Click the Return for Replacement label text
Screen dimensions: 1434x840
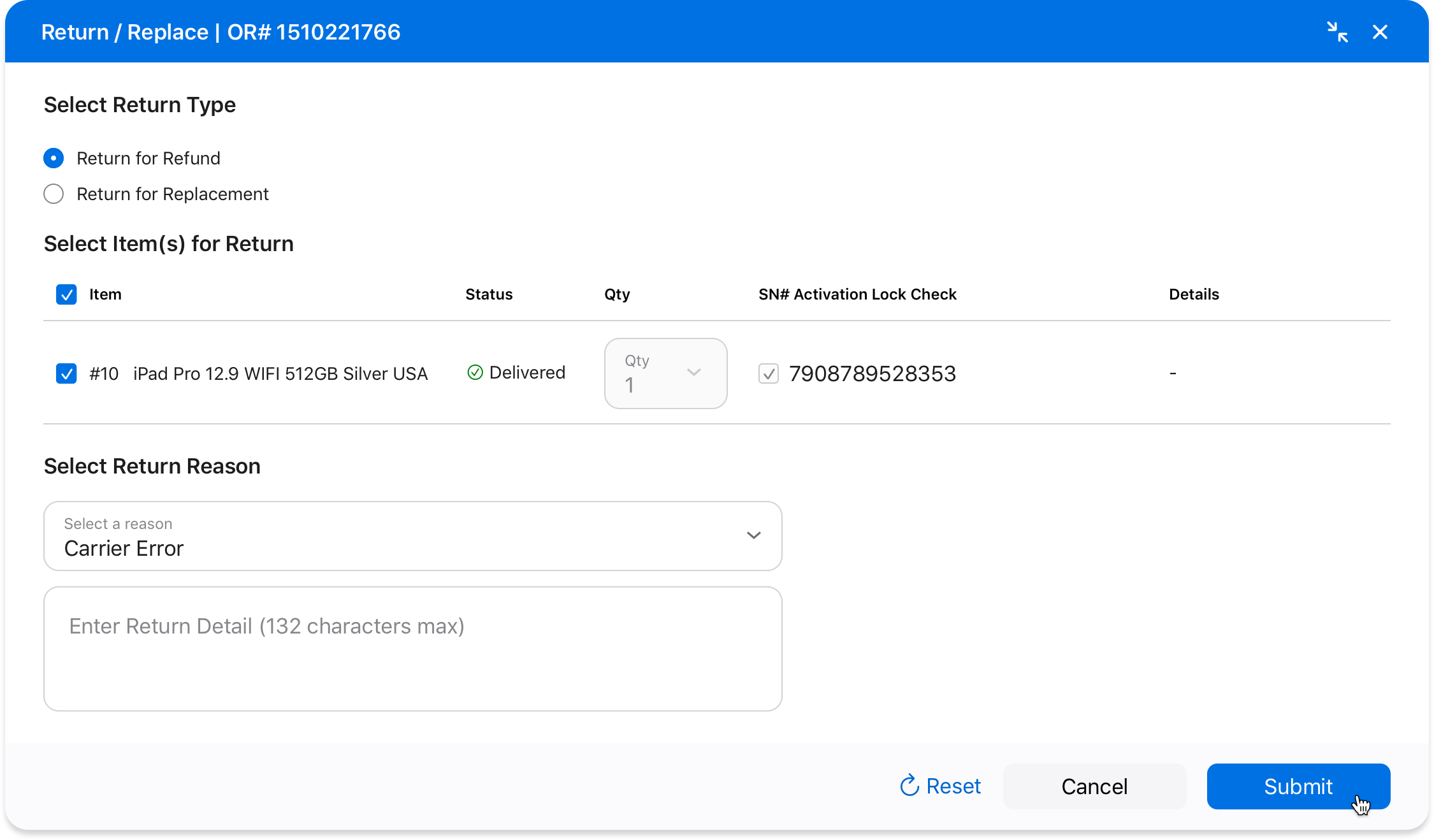click(173, 194)
